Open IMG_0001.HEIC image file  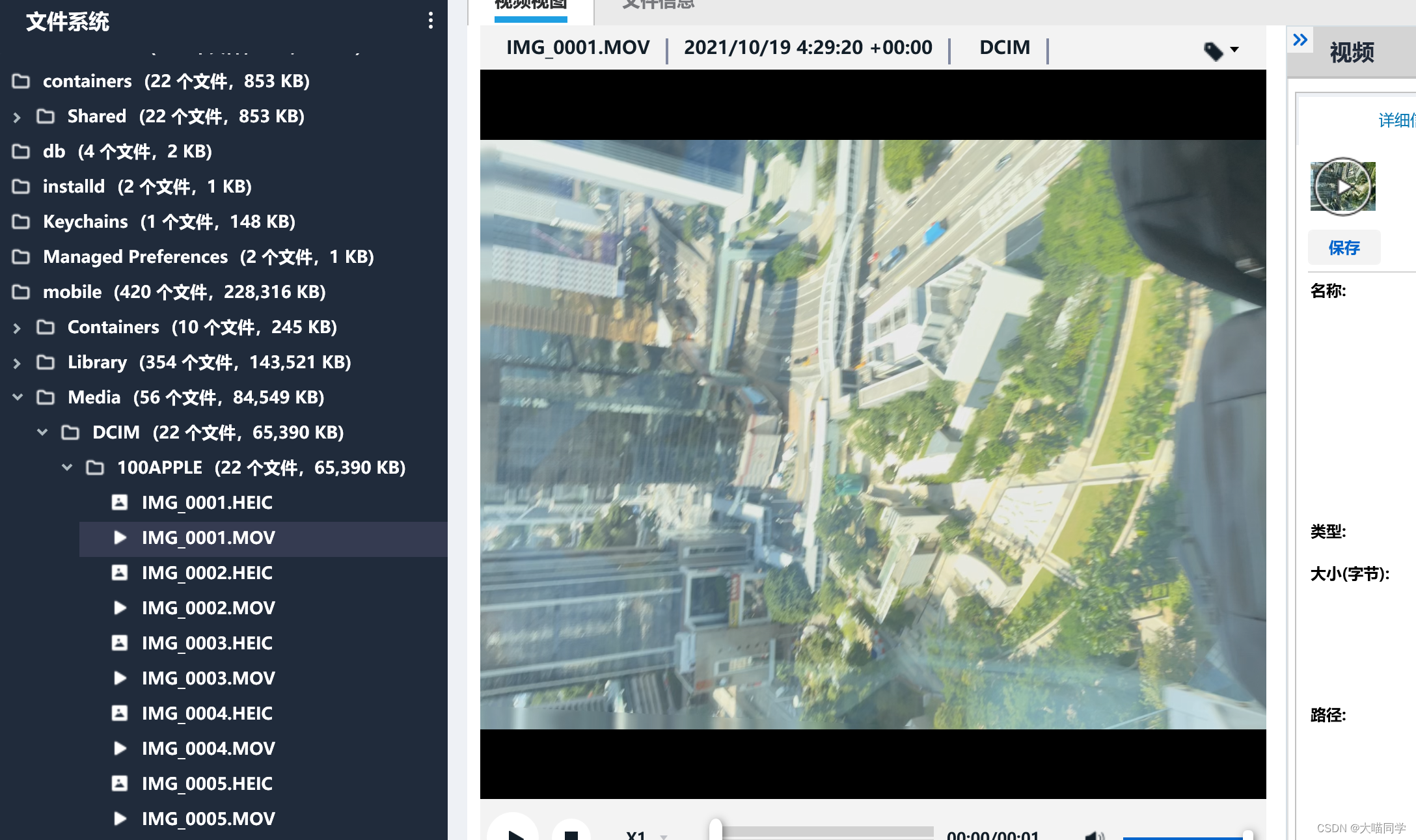click(x=207, y=502)
